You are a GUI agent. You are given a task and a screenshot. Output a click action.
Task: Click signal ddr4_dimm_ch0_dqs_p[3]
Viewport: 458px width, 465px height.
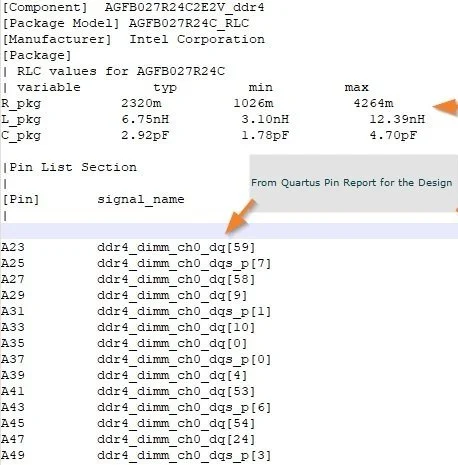[x=184, y=456]
